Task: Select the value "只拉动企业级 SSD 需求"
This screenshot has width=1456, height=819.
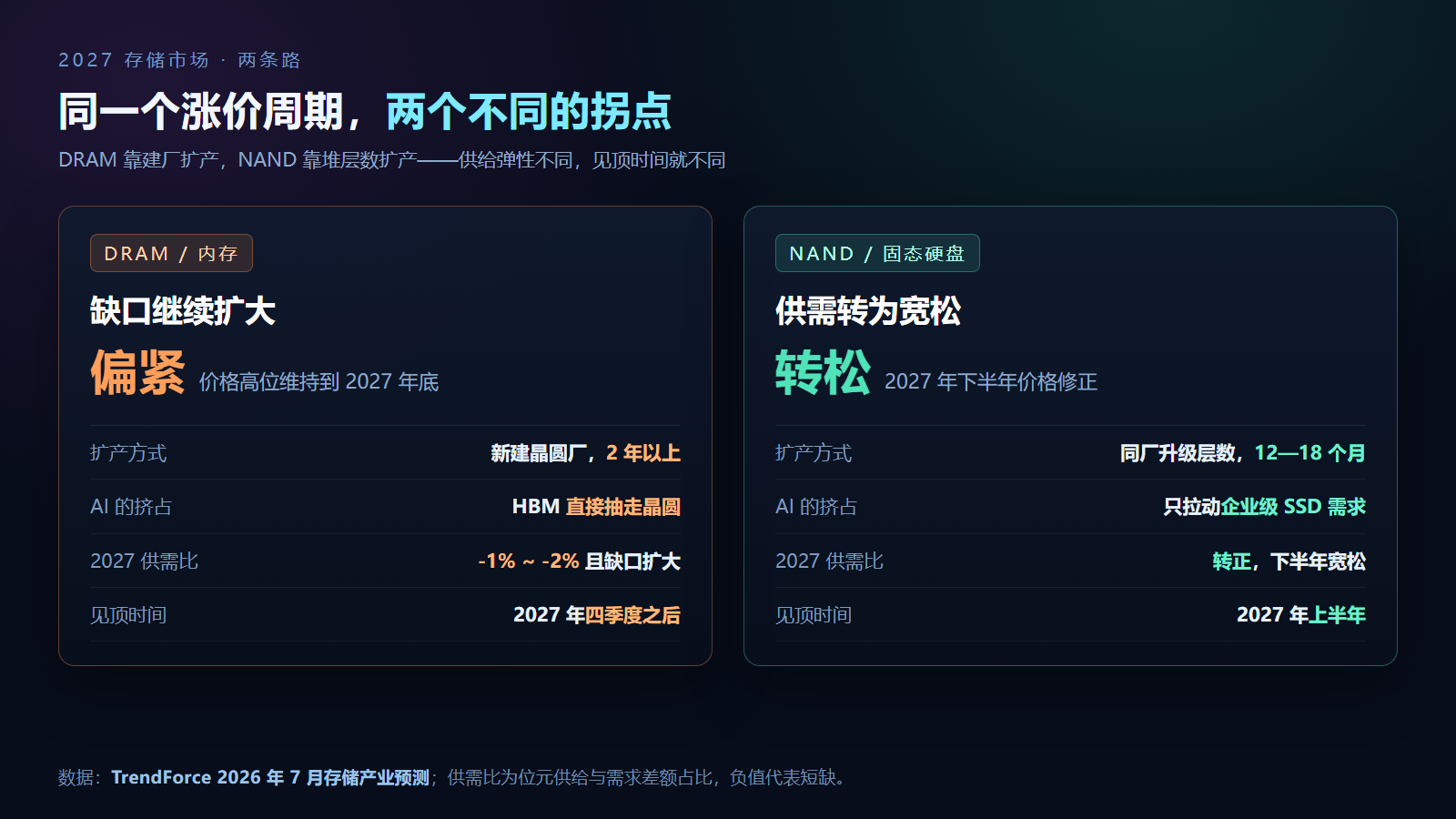Action: (1265, 507)
